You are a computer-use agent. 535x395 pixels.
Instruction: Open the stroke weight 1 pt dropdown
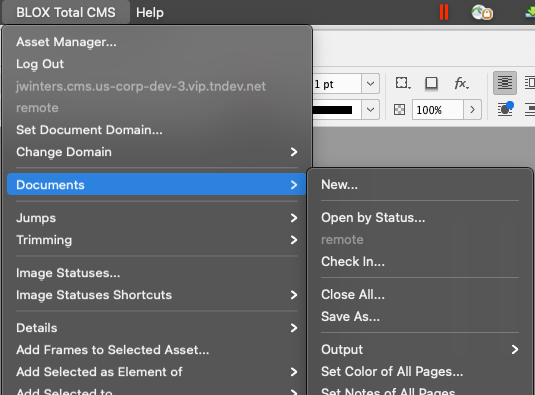[370, 84]
